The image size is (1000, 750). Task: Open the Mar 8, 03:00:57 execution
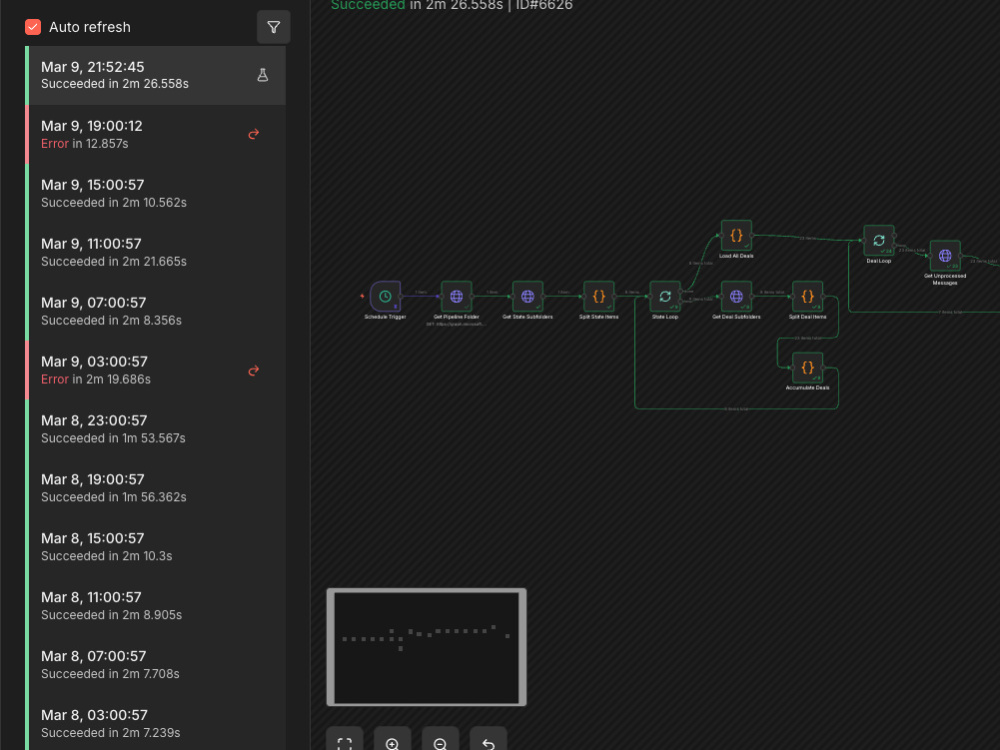coord(156,723)
